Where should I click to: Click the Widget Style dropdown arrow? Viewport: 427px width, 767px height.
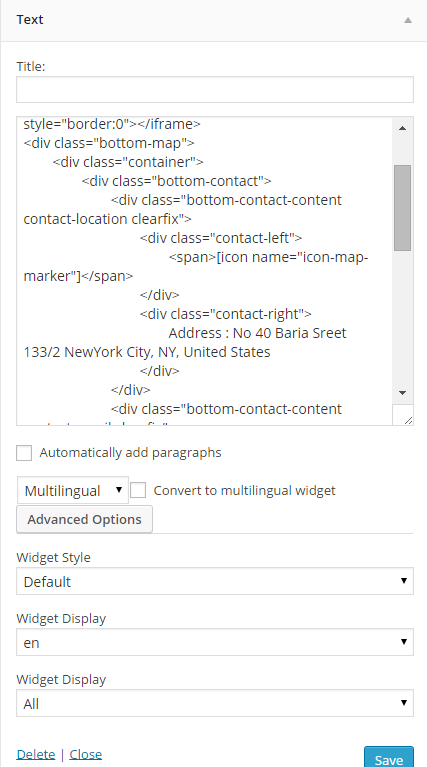coord(404,581)
